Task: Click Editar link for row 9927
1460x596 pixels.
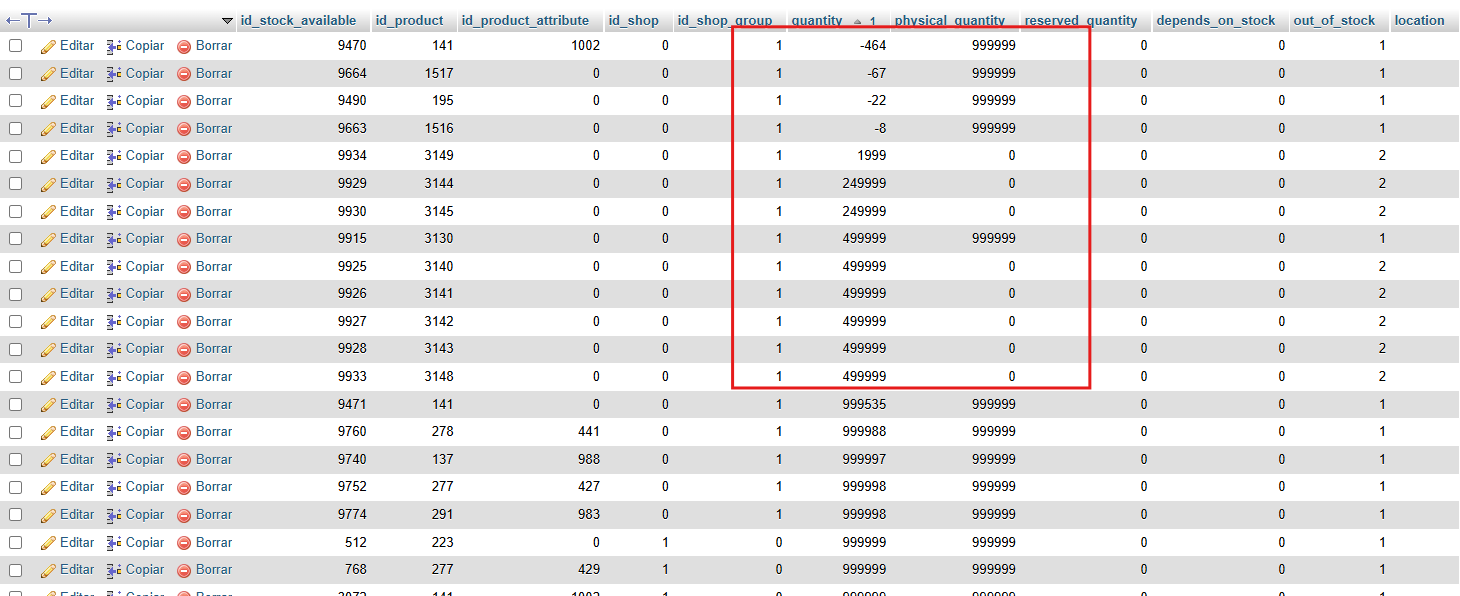Action: 77,322
